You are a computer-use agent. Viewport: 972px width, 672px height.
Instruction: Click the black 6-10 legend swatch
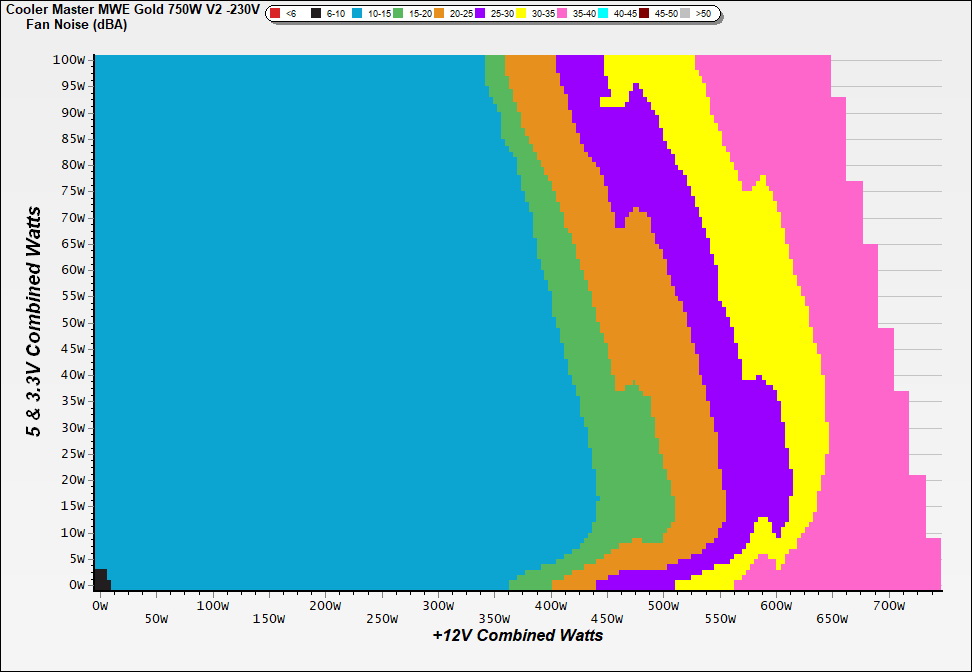pyautogui.click(x=316, y=14)
